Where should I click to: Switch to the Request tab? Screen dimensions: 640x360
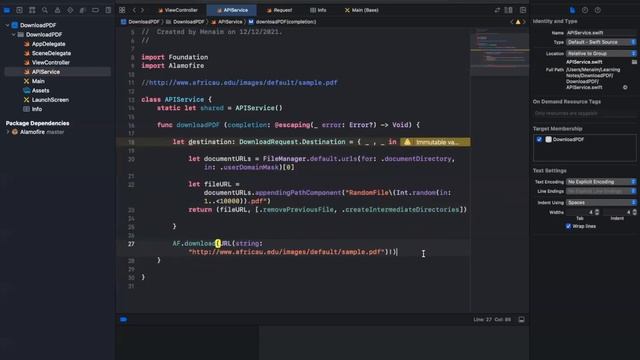coord(280,10)
